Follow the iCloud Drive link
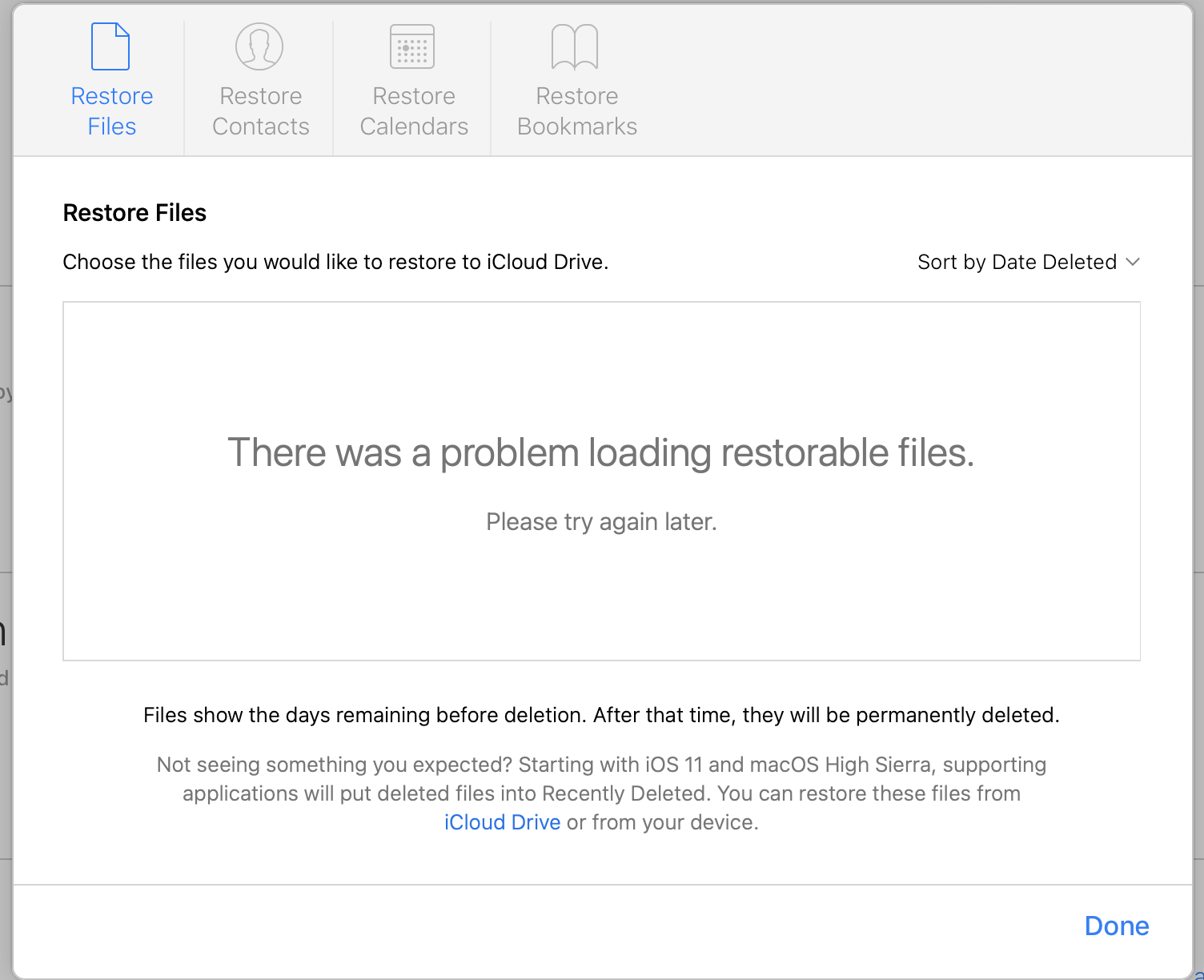This screenshot has width=1204, height=980. 502,822
